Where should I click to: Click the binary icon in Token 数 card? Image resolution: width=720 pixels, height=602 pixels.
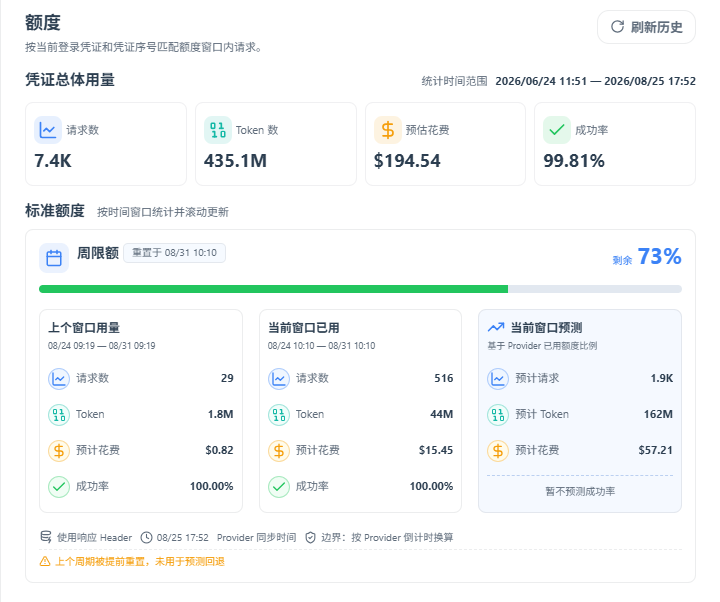218,130
